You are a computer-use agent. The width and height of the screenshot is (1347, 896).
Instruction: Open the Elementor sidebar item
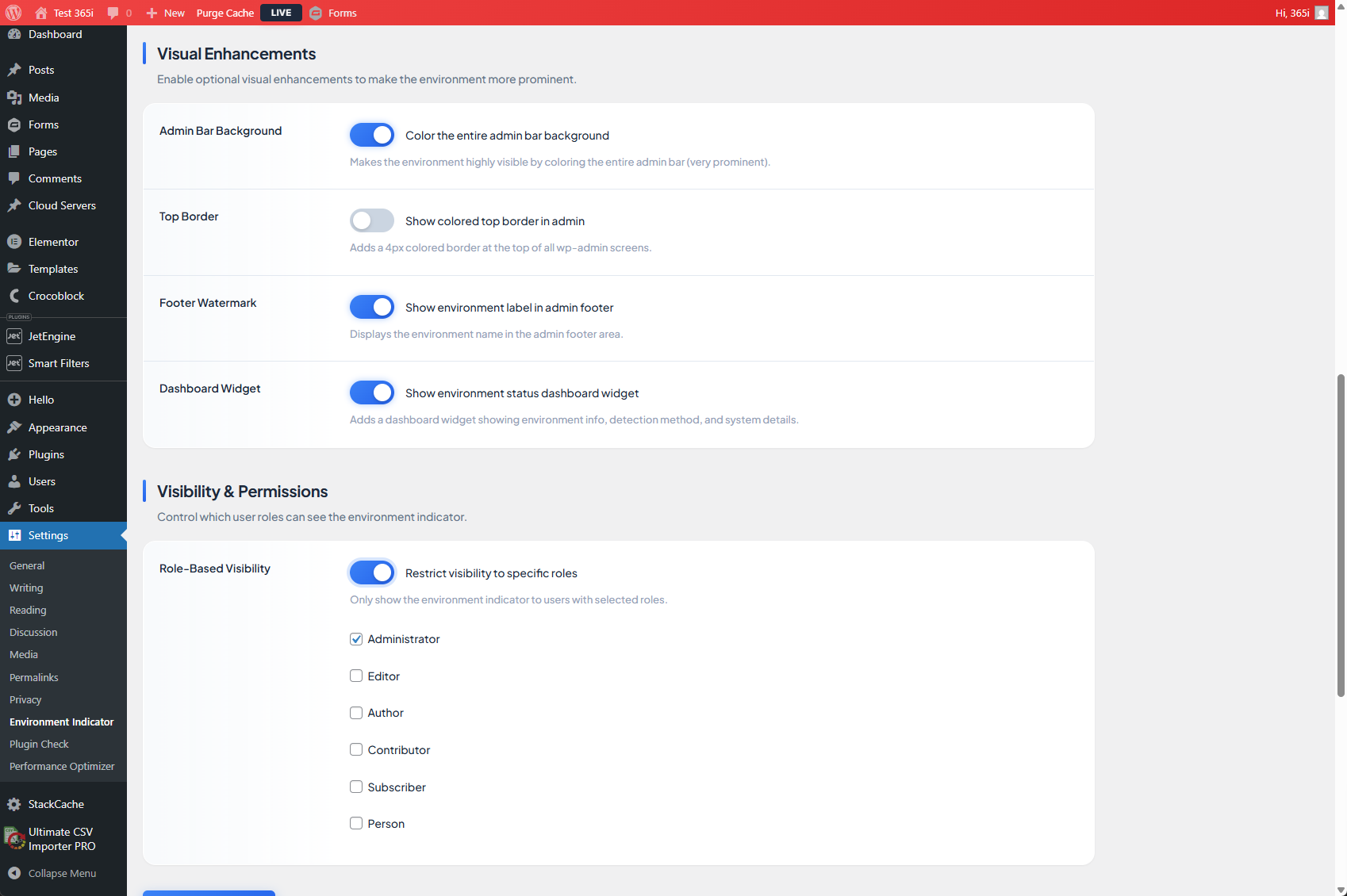52,241
